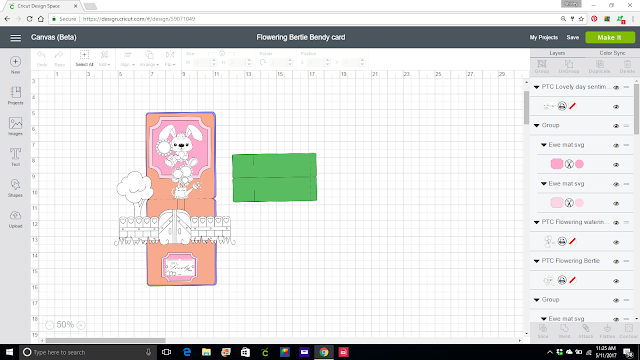Open the hamburger main menu
The image size is (640, 360).
16,38
